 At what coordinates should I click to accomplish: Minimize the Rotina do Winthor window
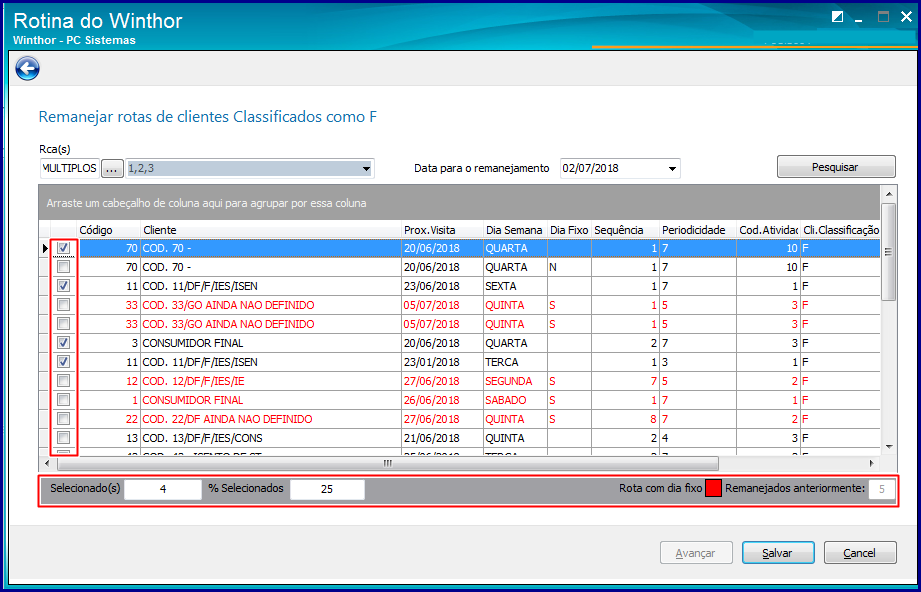coord(859,19)
